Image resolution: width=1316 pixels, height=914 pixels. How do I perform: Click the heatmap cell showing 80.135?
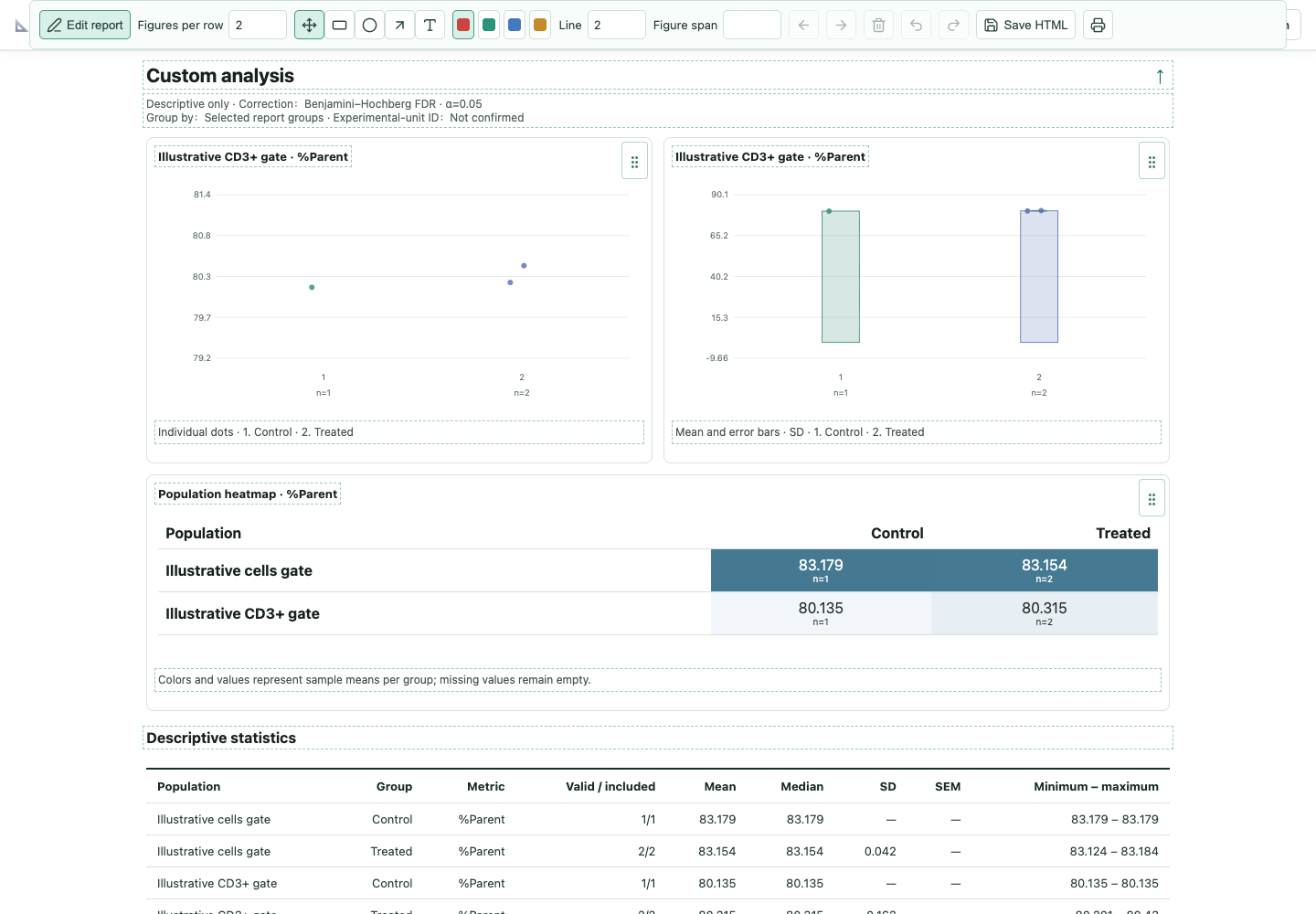[821, 613]
